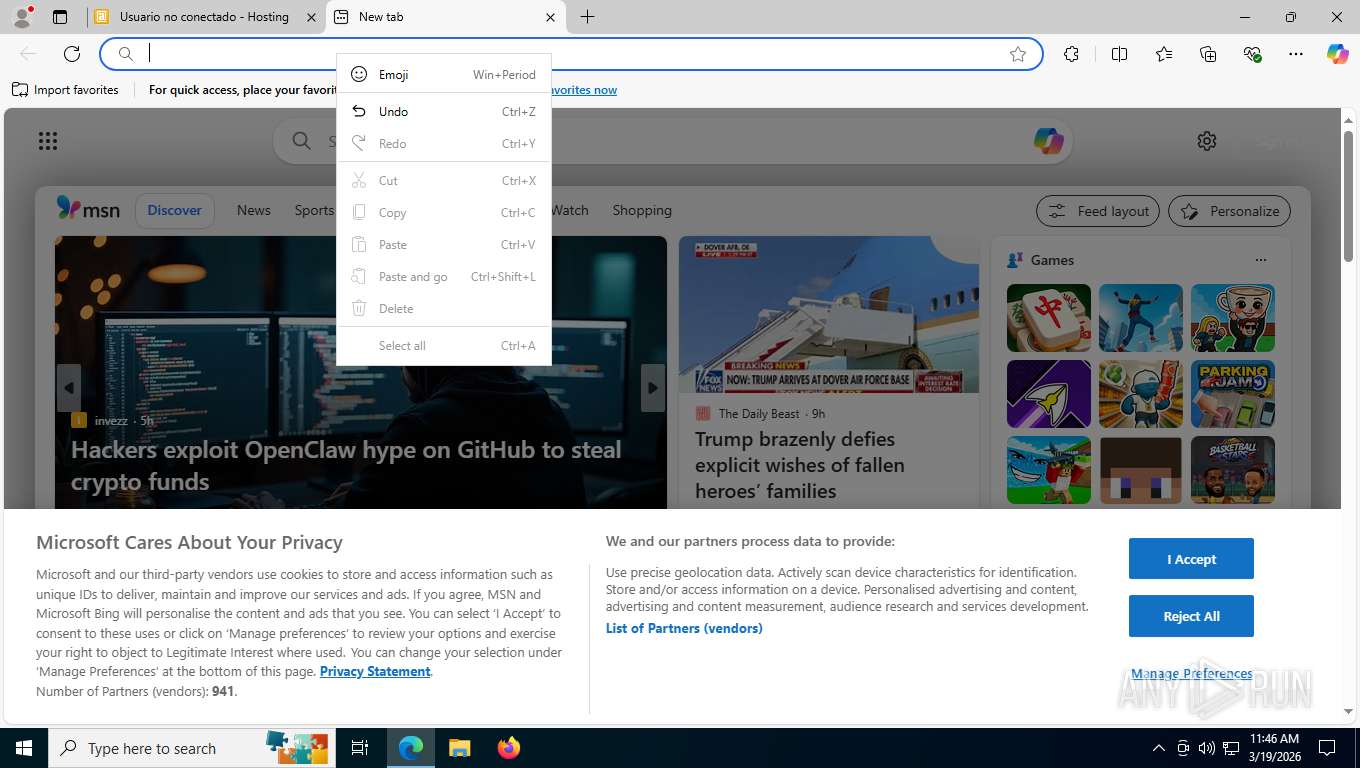Open the Privacy Statement link
Screen dimensions: 1360x768
[x=375, y=671]
